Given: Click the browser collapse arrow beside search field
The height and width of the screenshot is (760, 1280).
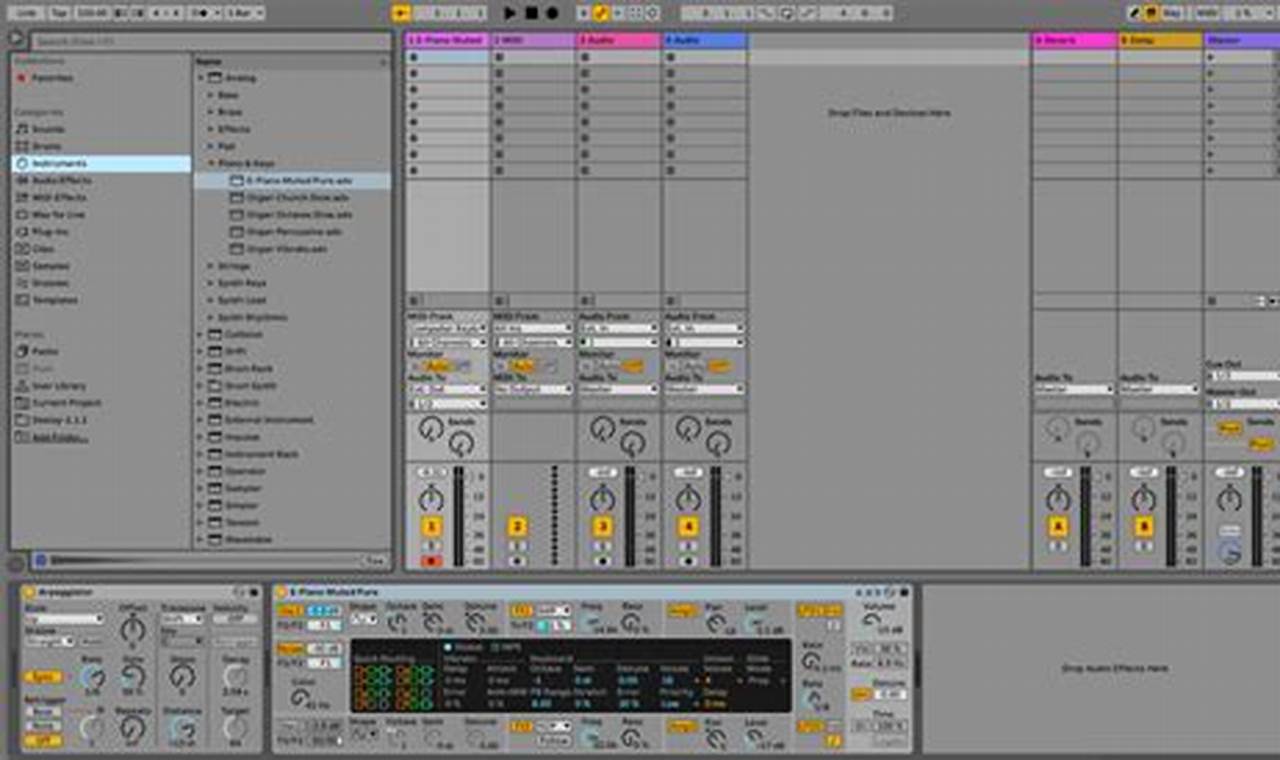Looking at the screenshot, I should (x=16, y=40).
